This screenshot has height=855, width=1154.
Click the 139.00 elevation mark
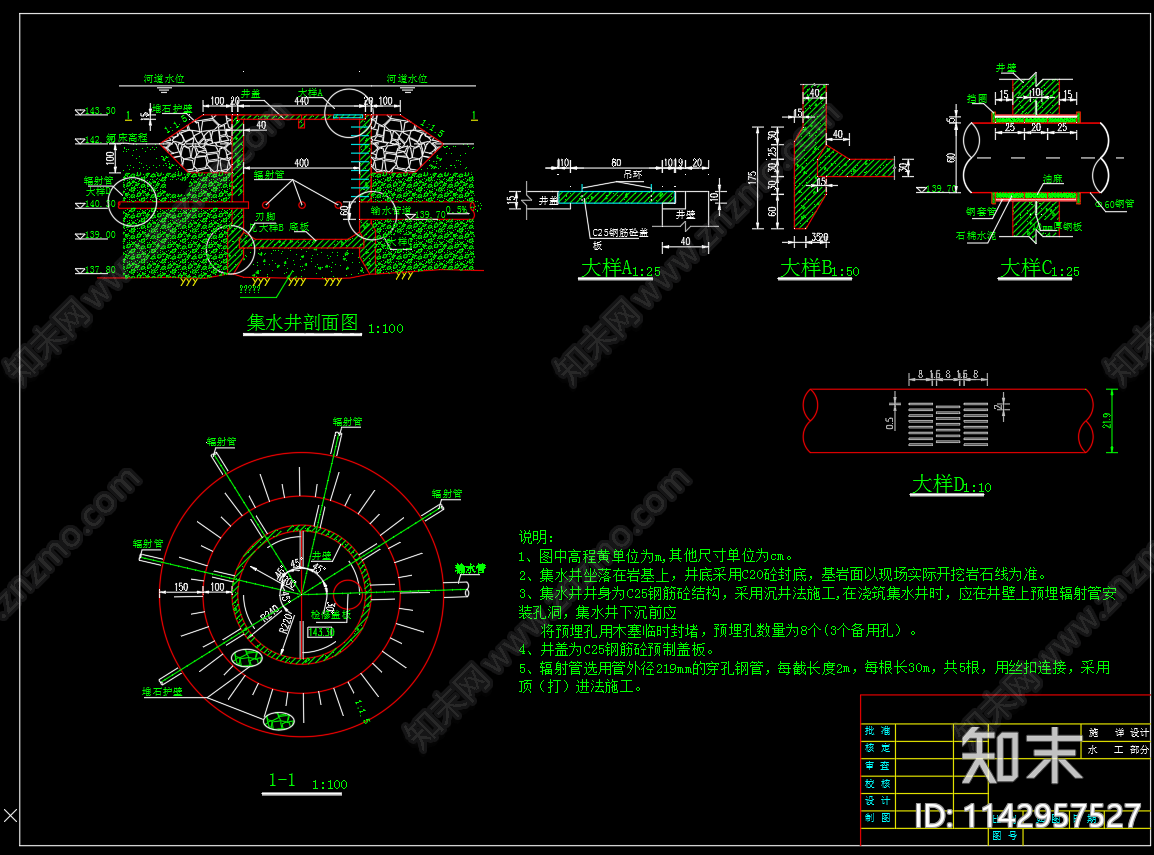click(100, 235)
